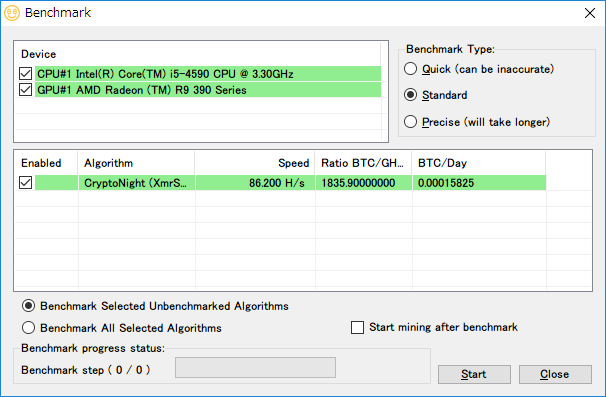
Task: Select Precise benchmark type
Action: click(410, 122)
